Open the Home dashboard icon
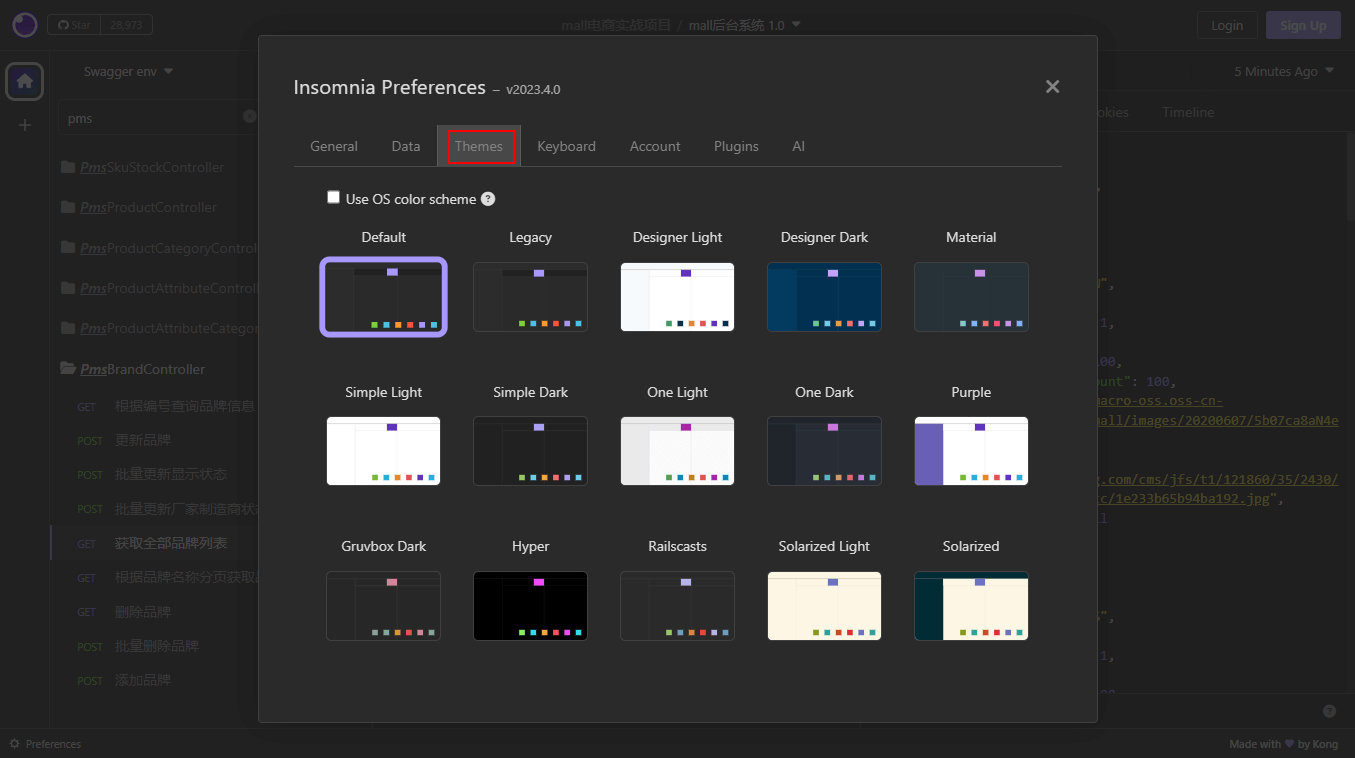Screen dimensions: 1355x758 tap(24, 81)
